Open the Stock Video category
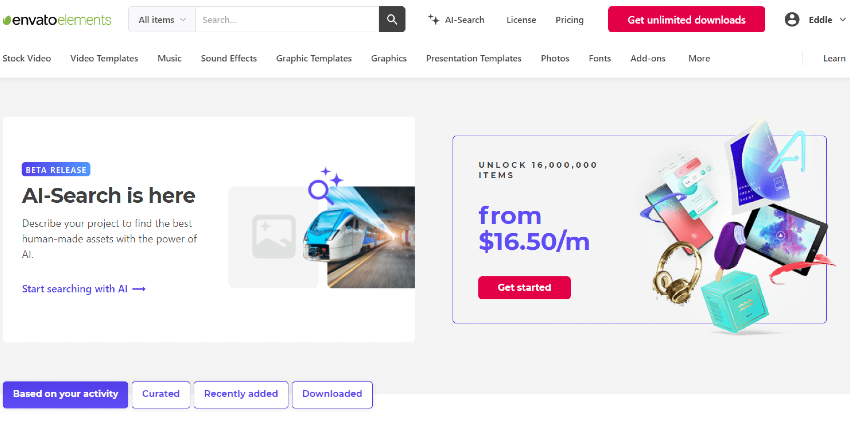The width and height of the screenshot is (850, 446). [27, 58]
